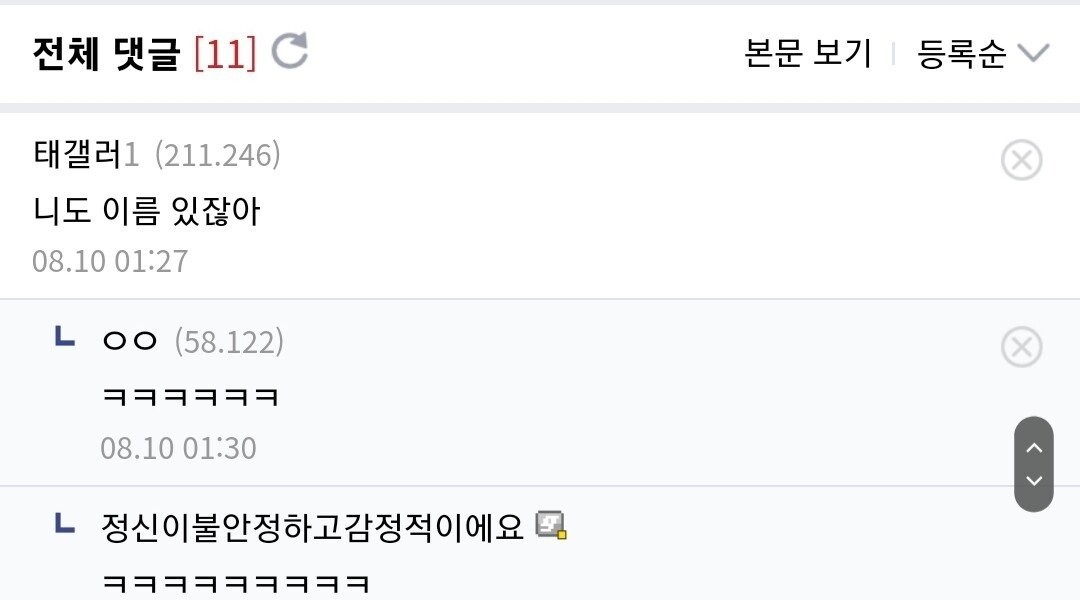This screenshot has height=600, width=1080.
Task: Click the reply arrow icon beside ㅇㅇ
Action: click(x=65, y=339)
